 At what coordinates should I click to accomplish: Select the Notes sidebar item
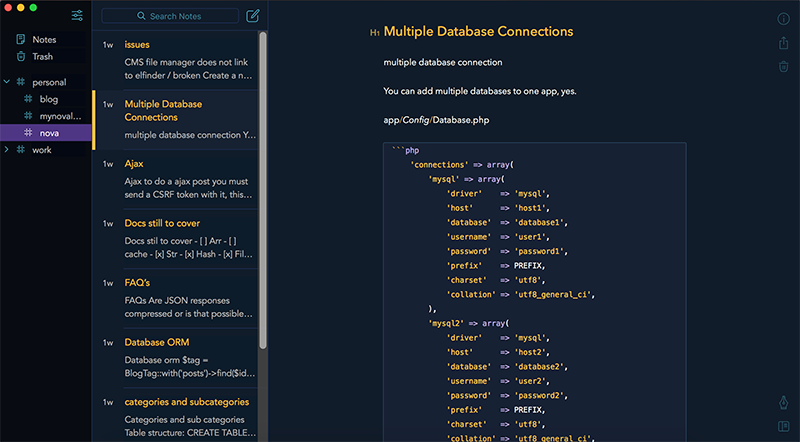click(46, 39)
